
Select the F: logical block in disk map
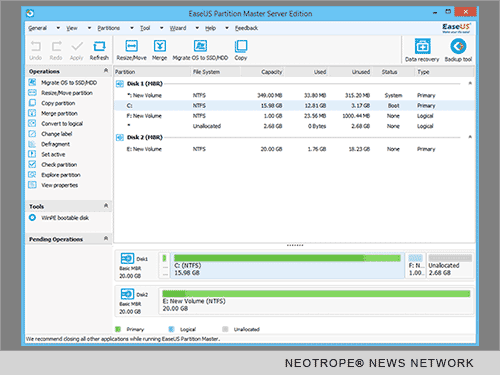416,265
